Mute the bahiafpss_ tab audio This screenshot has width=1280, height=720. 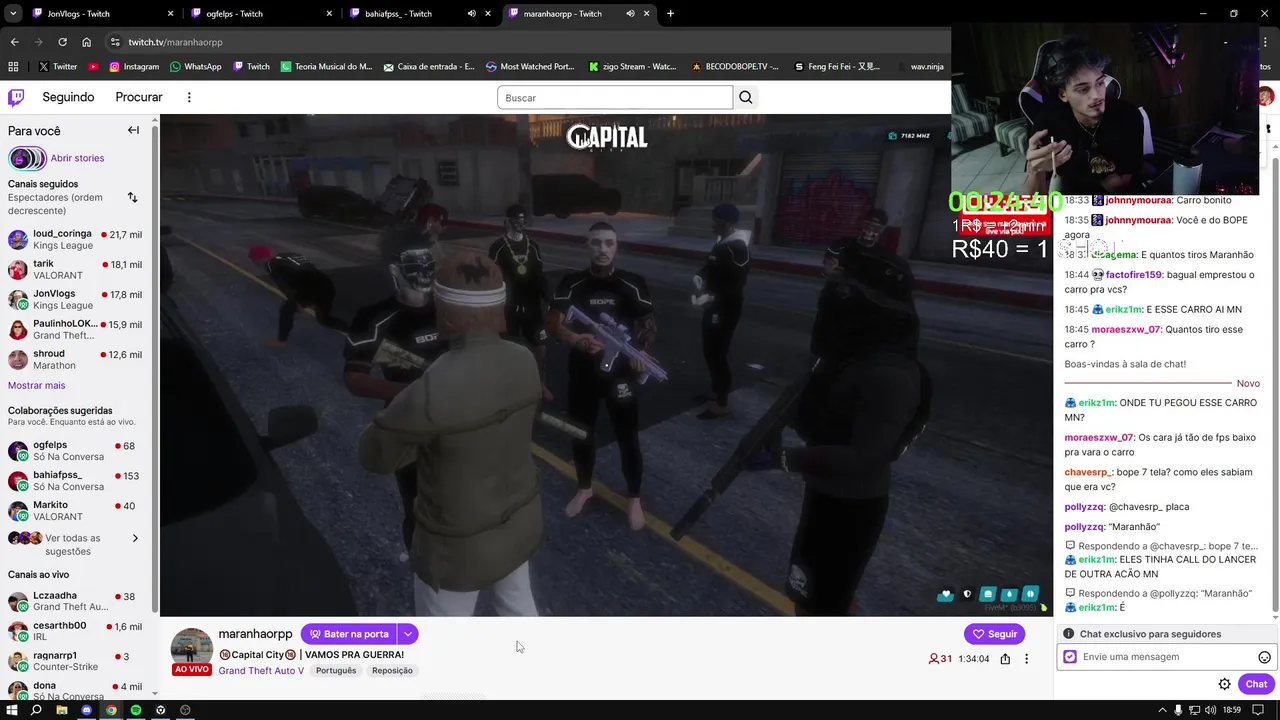click(x=472, y=14)
